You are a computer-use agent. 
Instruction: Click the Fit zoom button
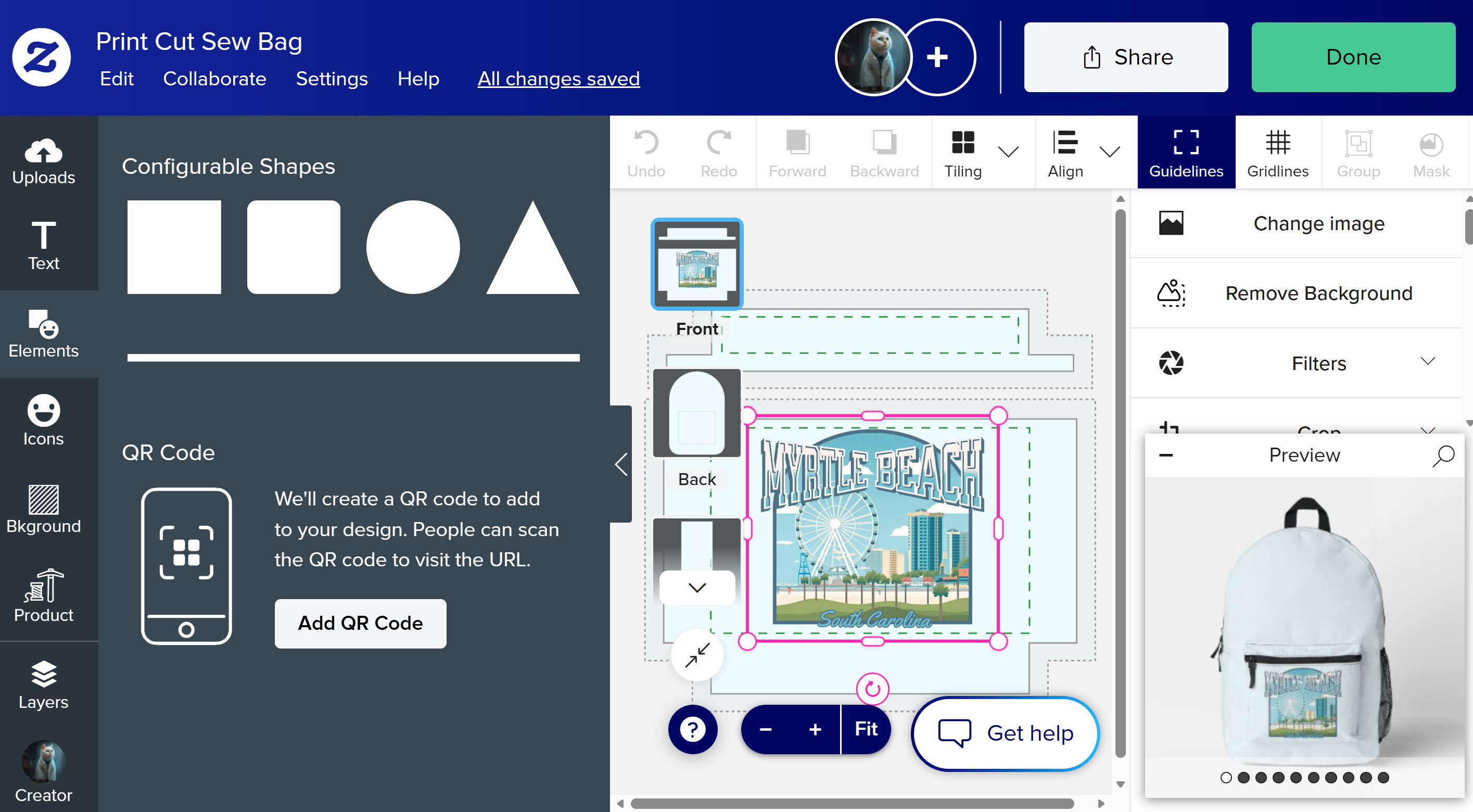tap(866, 729)
